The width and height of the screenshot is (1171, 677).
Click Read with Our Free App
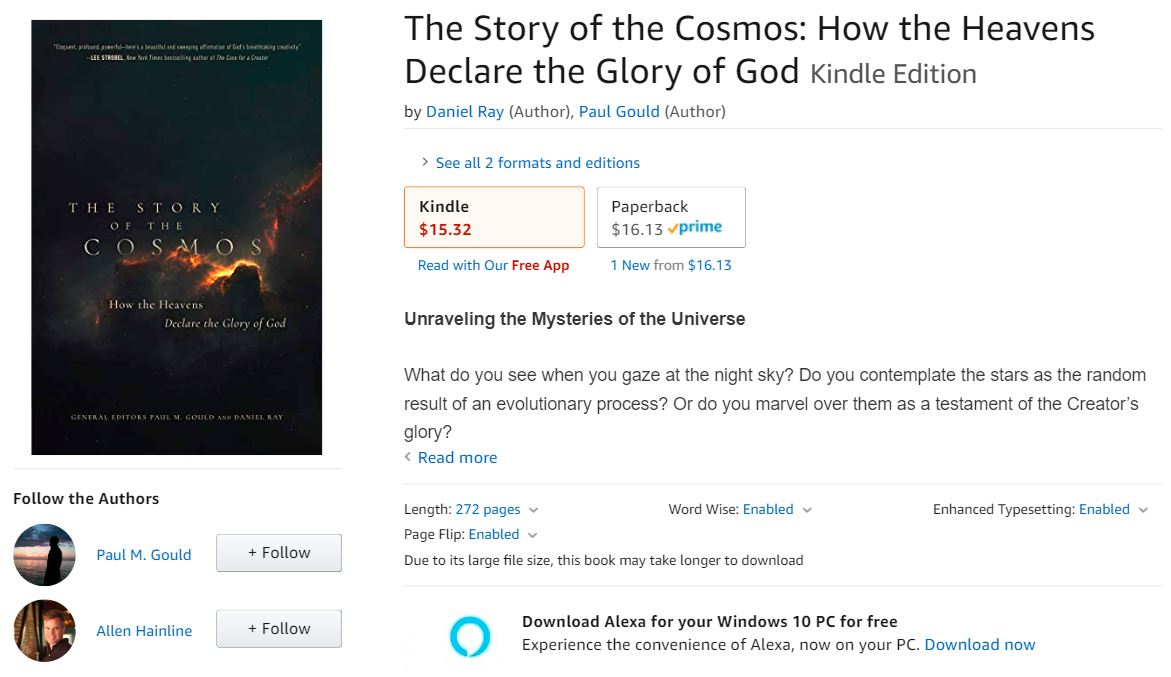point(493,265)
